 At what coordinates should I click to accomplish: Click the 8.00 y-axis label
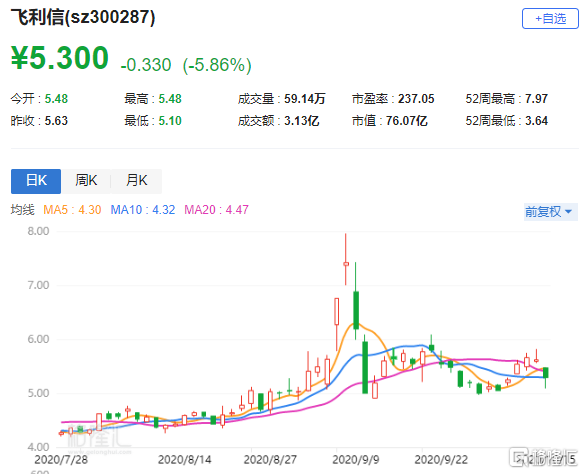click(x=38, y=231)
